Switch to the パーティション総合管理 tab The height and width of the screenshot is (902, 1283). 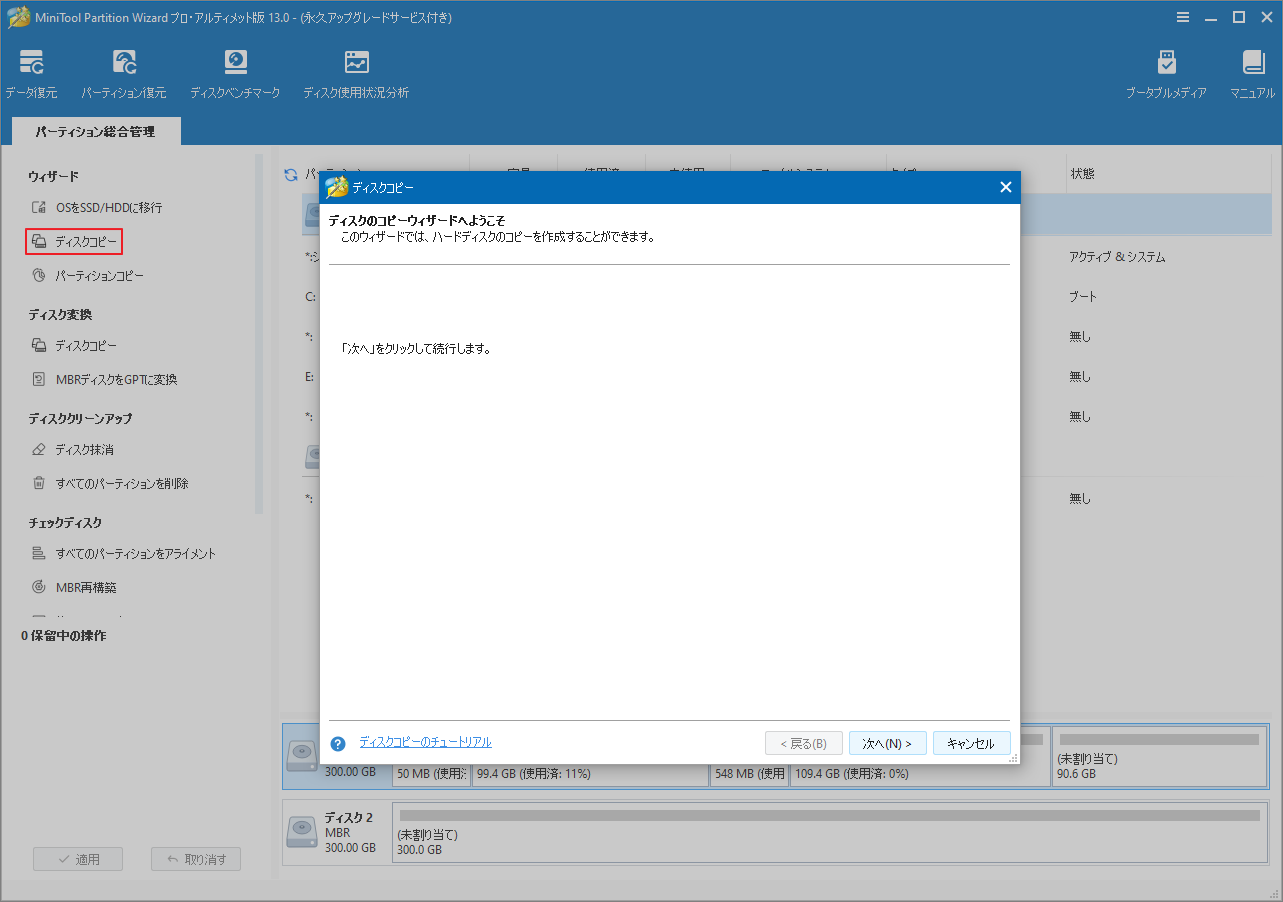95,131
